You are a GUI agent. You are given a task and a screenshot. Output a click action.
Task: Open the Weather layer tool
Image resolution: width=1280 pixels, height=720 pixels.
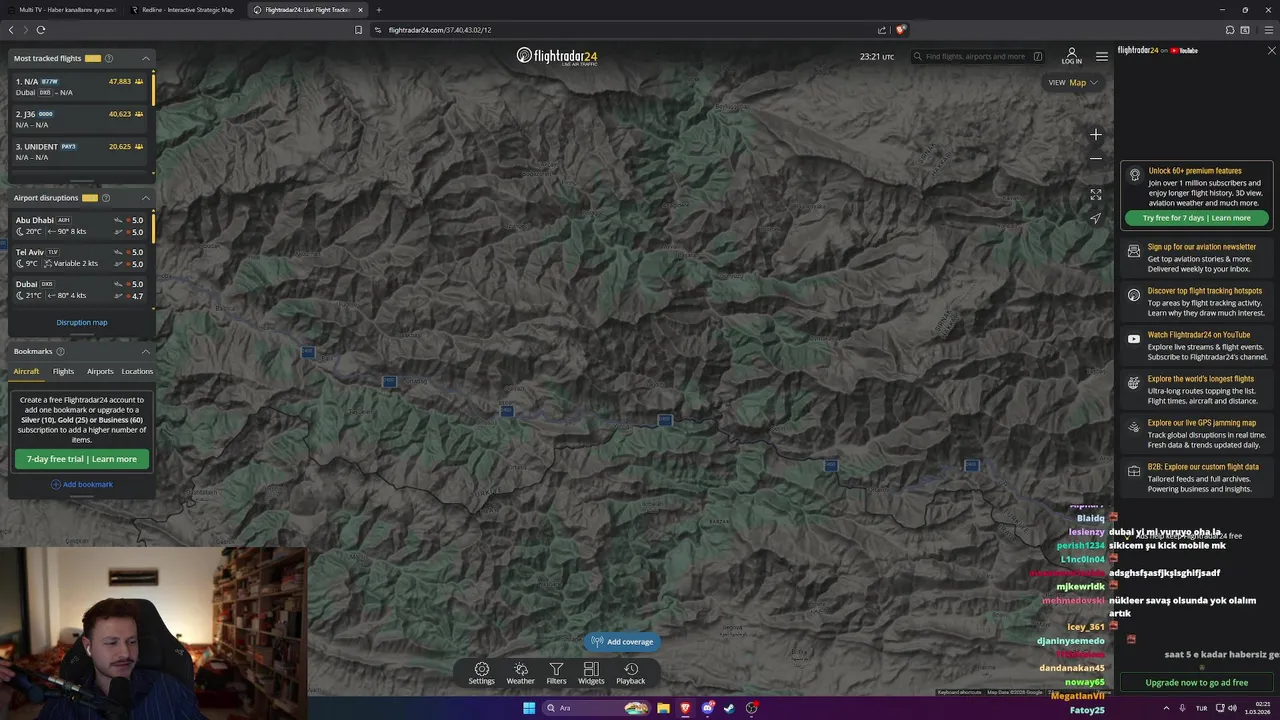[x=520, y=674]
